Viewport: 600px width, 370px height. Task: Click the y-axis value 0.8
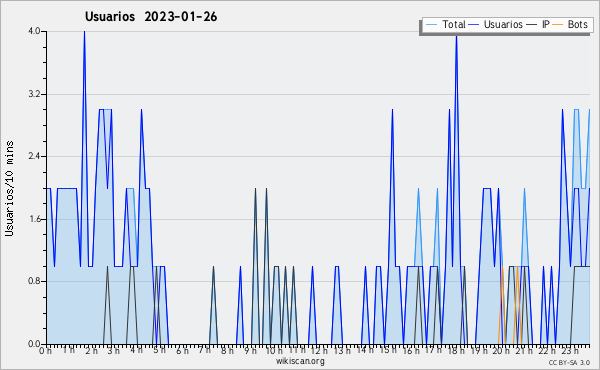tap(34, 282)
